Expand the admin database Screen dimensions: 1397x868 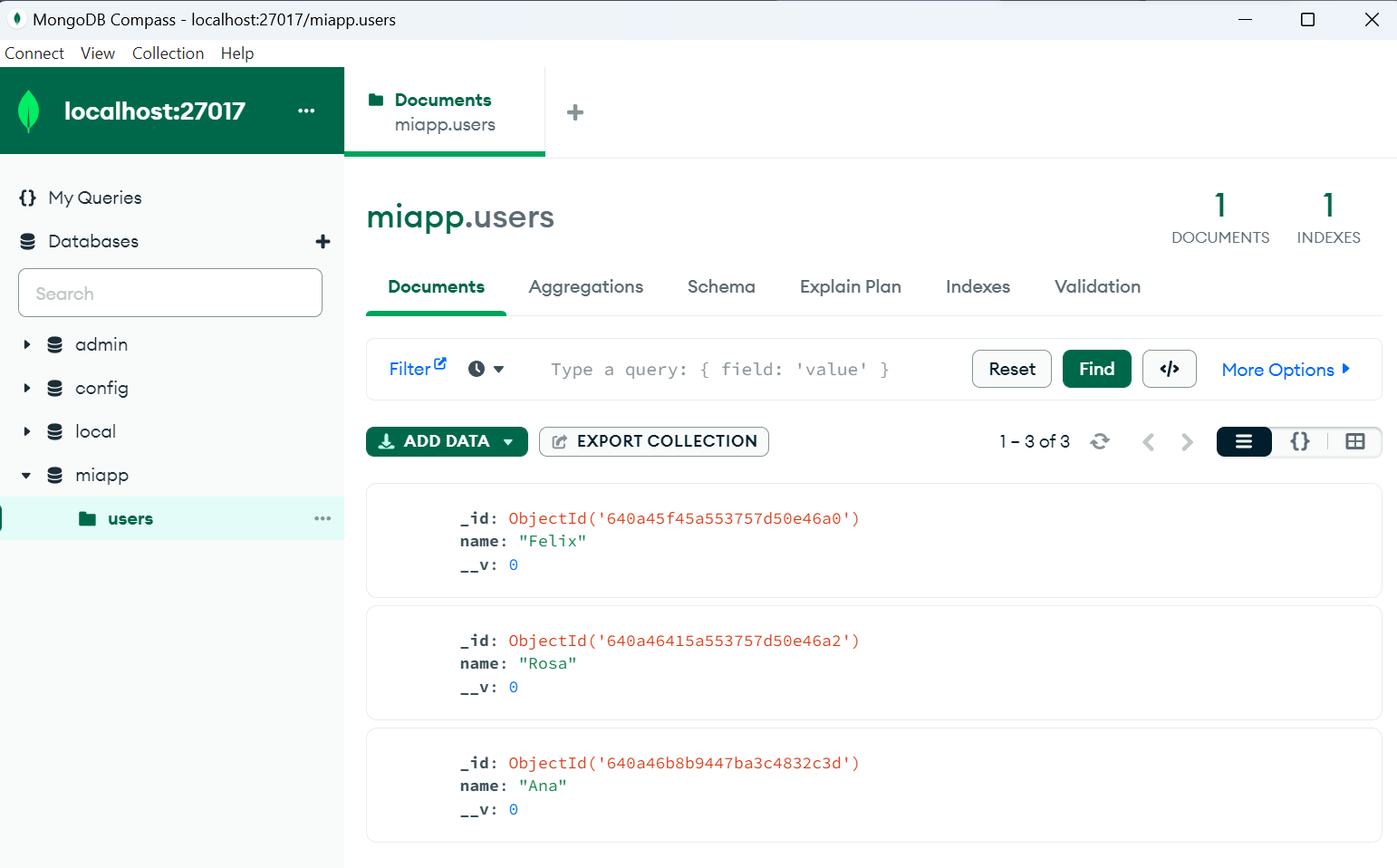(27, 344)
